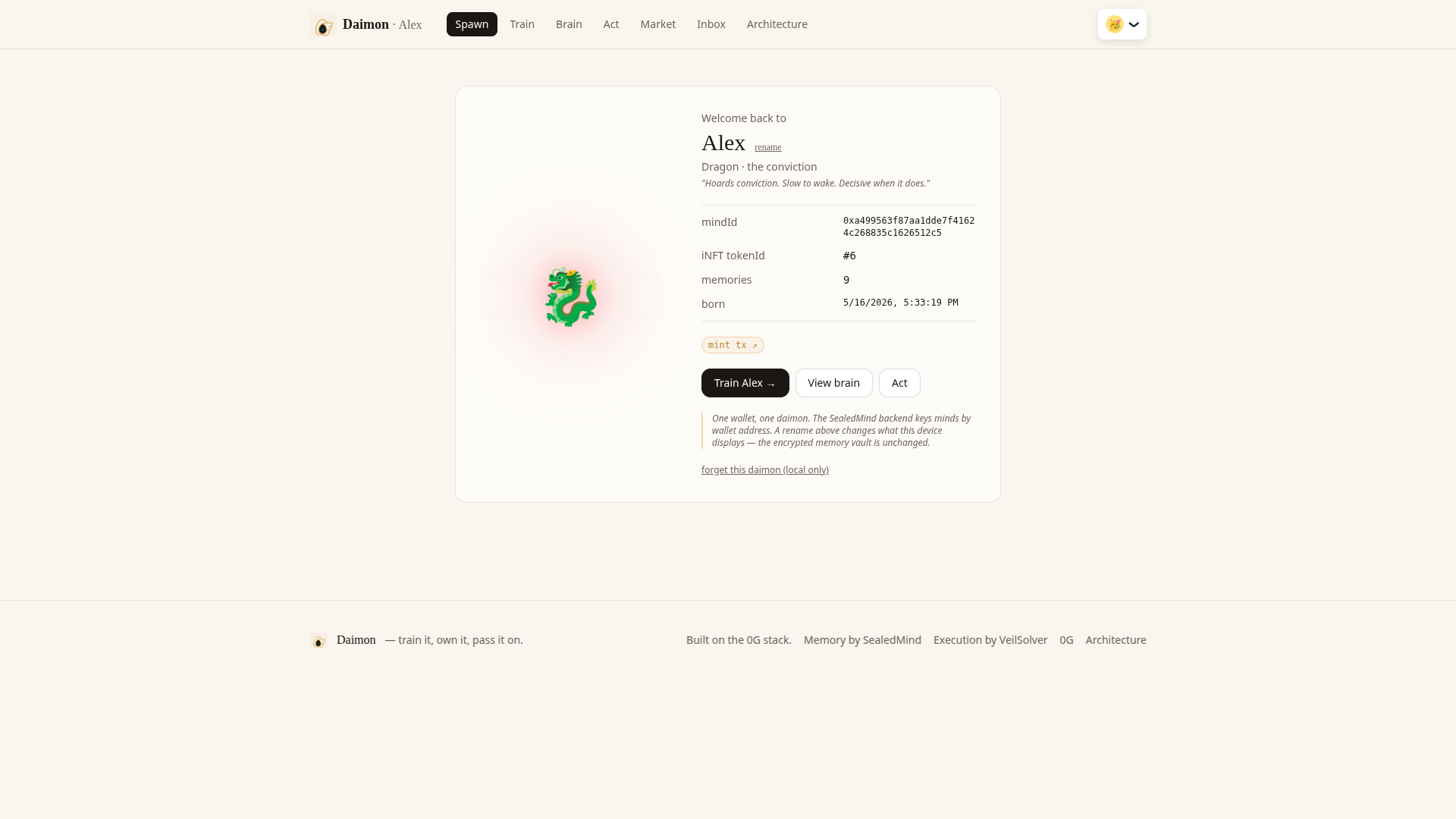Click the Train Alex button
The image size is (1456, 819).
(x=745, y=383)
